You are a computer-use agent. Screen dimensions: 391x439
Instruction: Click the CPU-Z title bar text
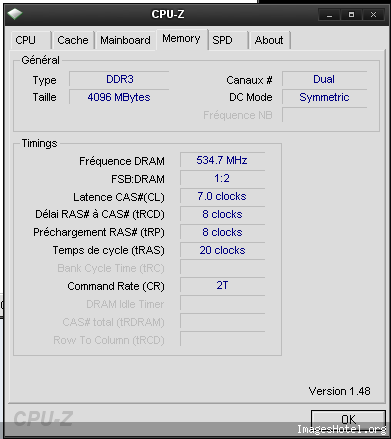pyautogui.click(x=168, y=14)
